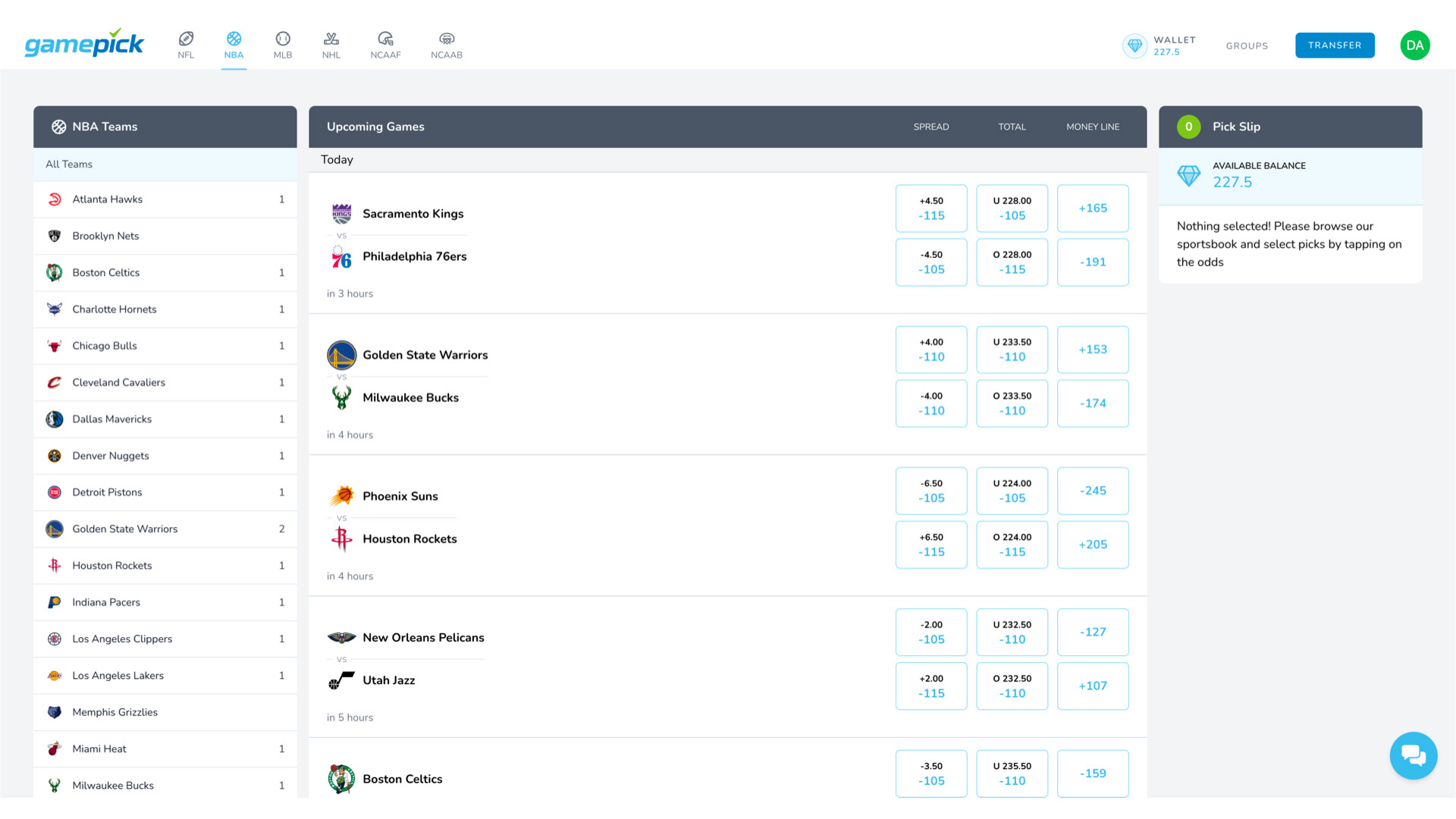Pick Golden State Warriors +4.00 spread
1456x819 pixels.
click(x=931, y=350)
